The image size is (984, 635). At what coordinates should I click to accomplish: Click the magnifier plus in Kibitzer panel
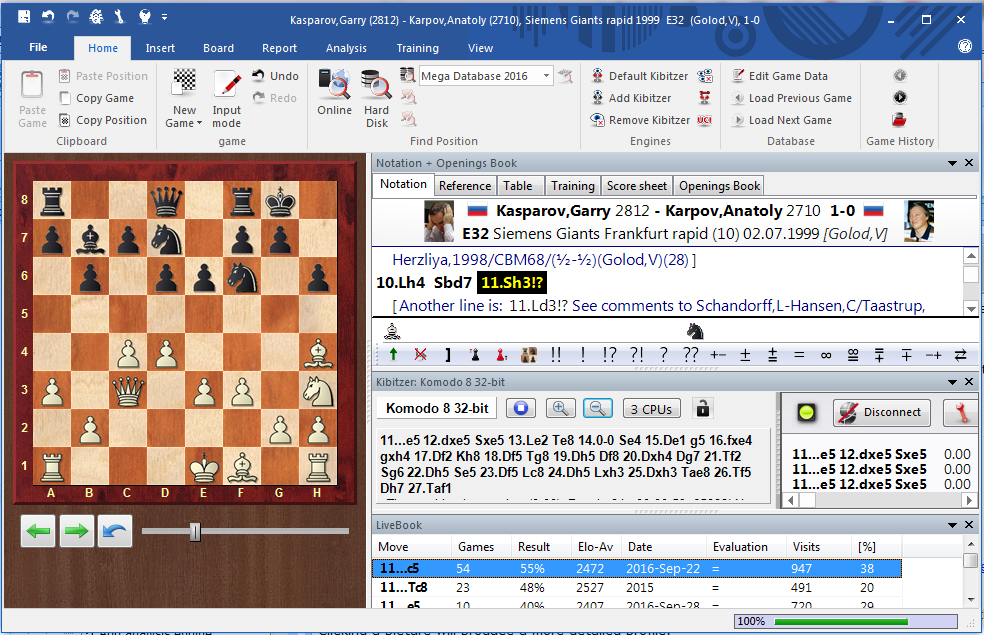point(560,408)
